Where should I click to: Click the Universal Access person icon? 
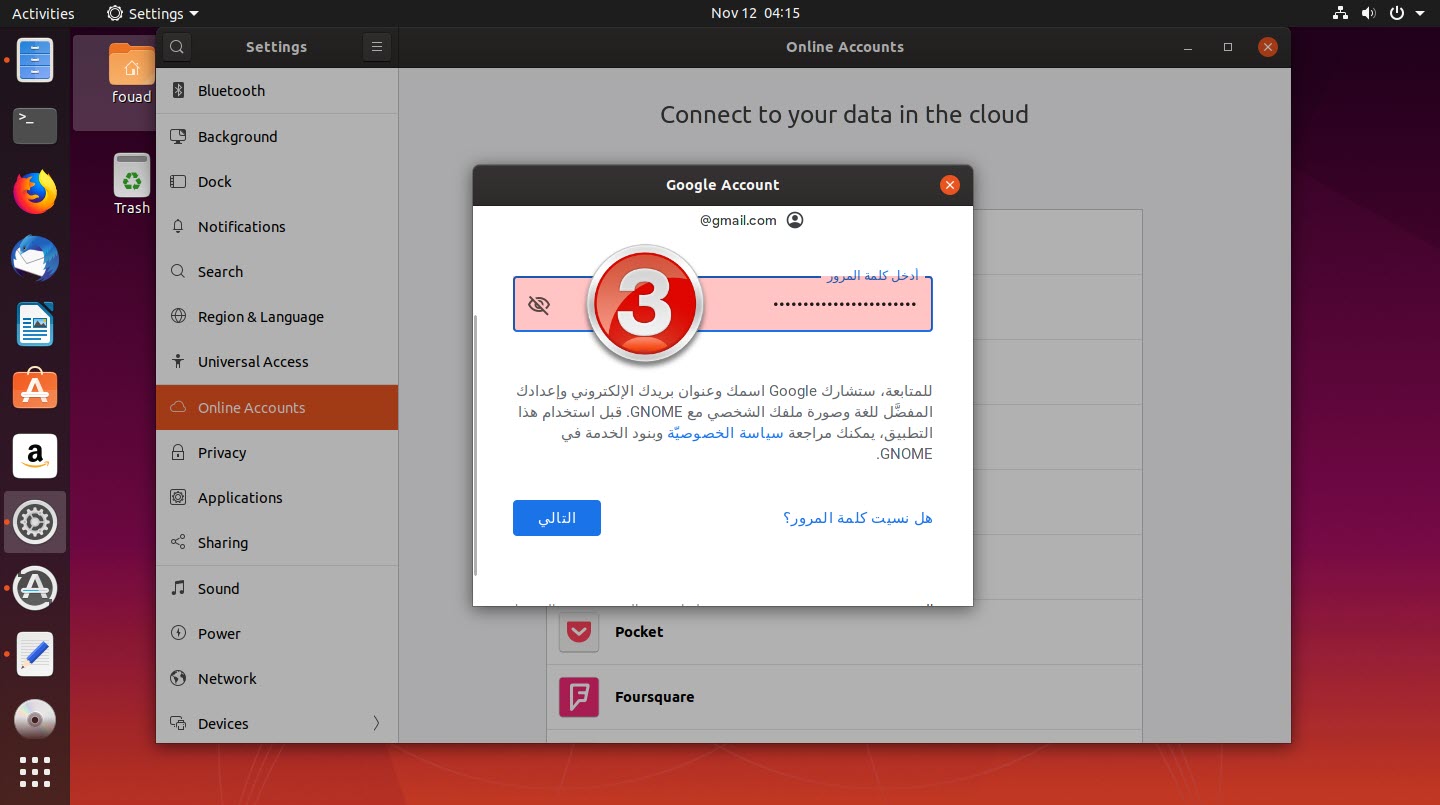click(x=178, y=362)
